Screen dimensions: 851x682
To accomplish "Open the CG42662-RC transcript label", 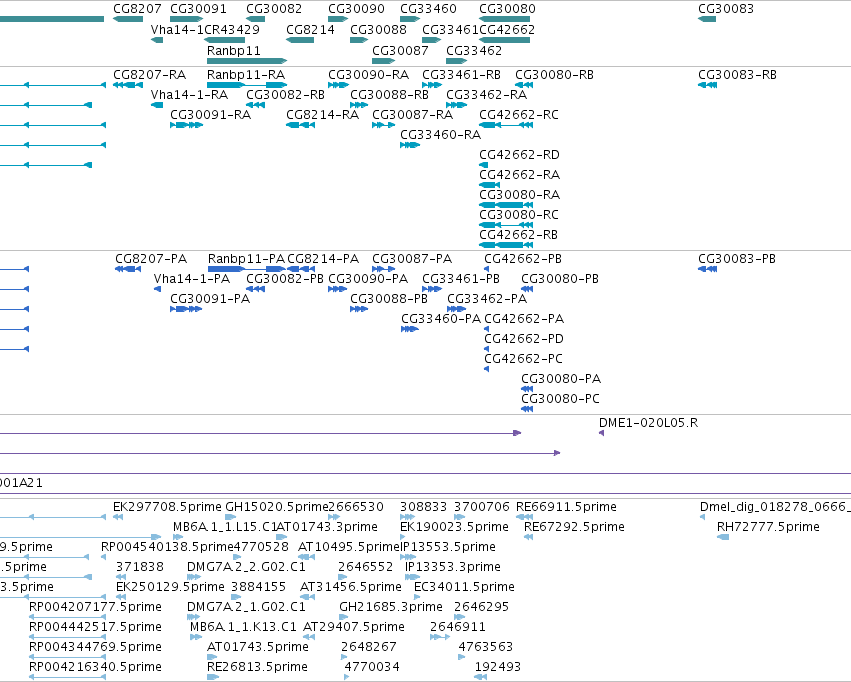I will (x=518, y=114).
